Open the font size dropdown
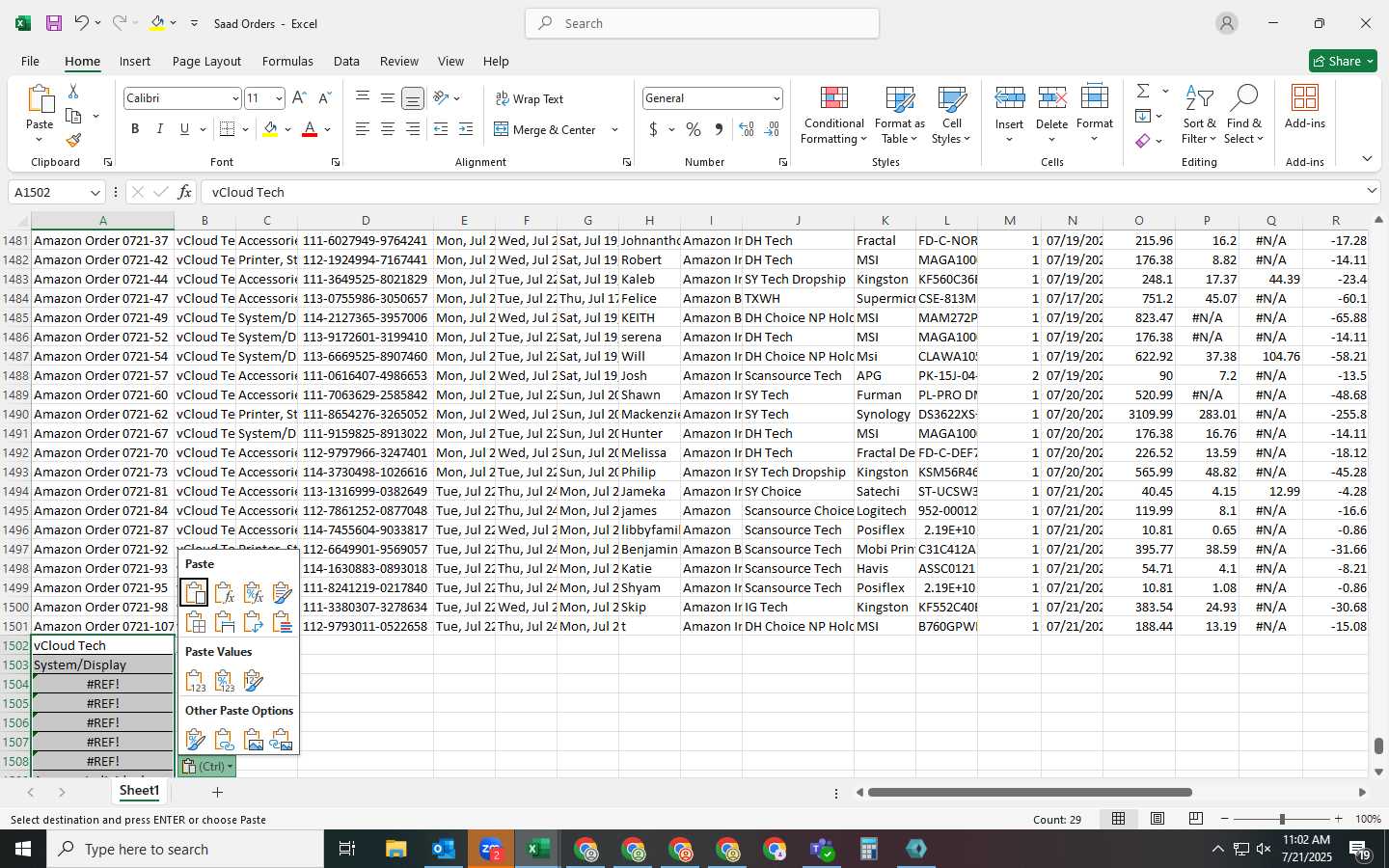 click(x=279, y=98)
